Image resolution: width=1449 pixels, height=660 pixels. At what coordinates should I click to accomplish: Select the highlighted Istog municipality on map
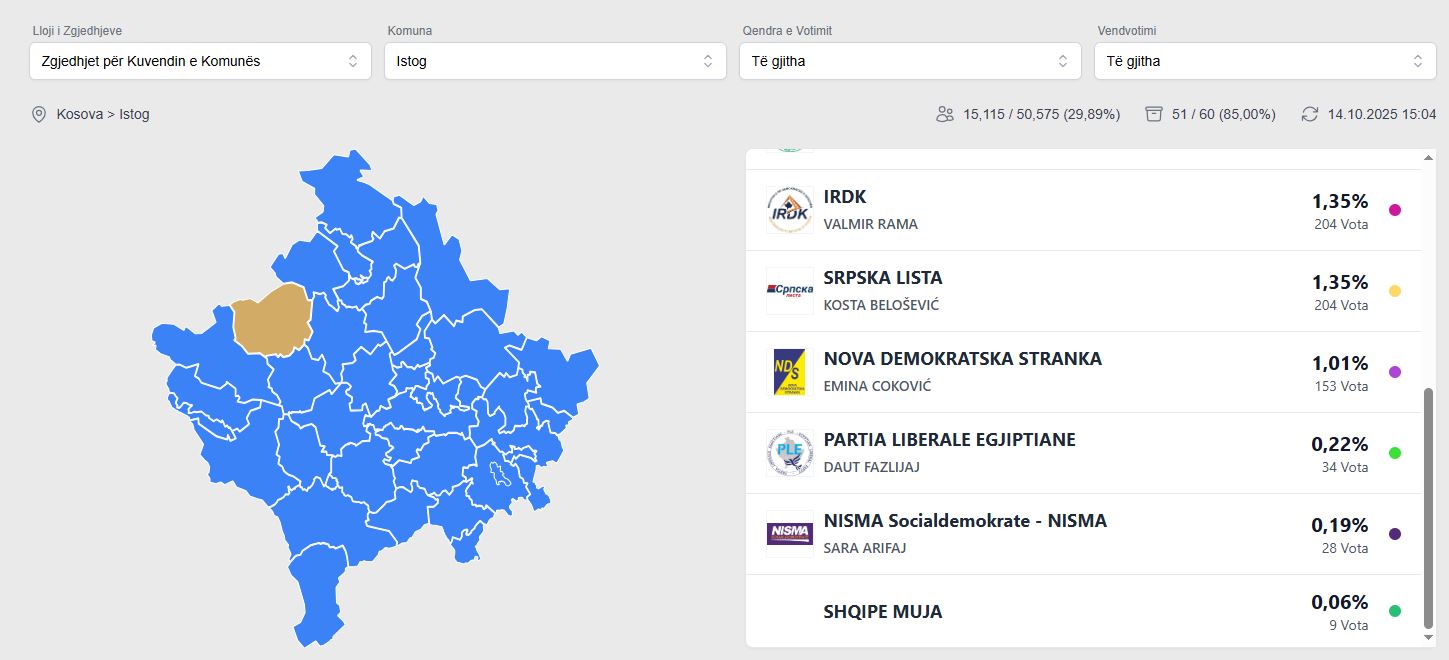point(270,320)
